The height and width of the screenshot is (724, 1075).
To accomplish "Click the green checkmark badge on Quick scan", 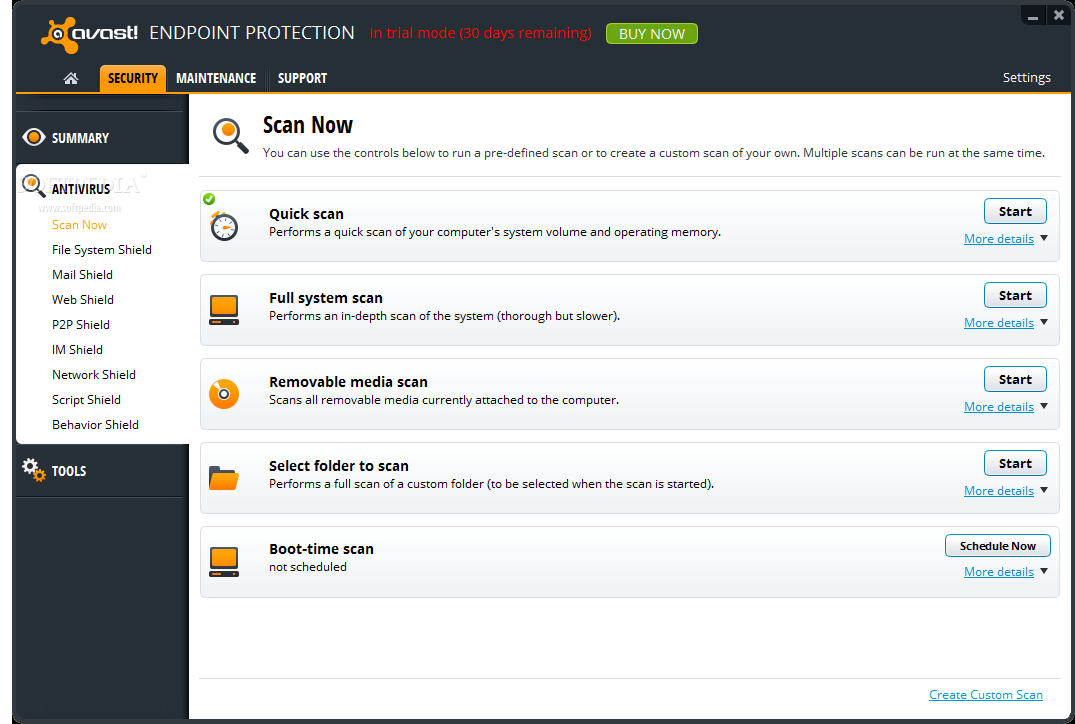I will pyautogui.click(x=209, y=199).
